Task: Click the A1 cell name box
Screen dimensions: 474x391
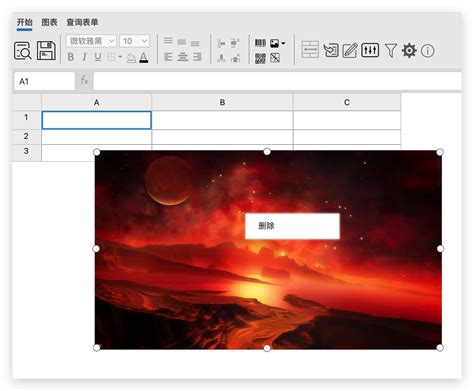Action: (x=44, y=81)
